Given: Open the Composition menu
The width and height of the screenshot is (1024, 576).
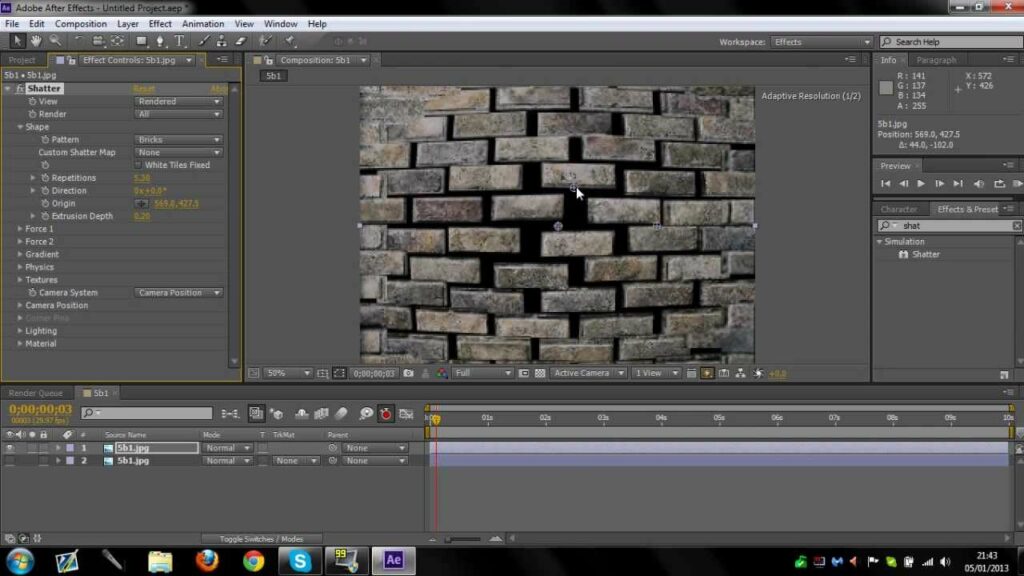Looking at the screenshot, I should pos(81,23).
